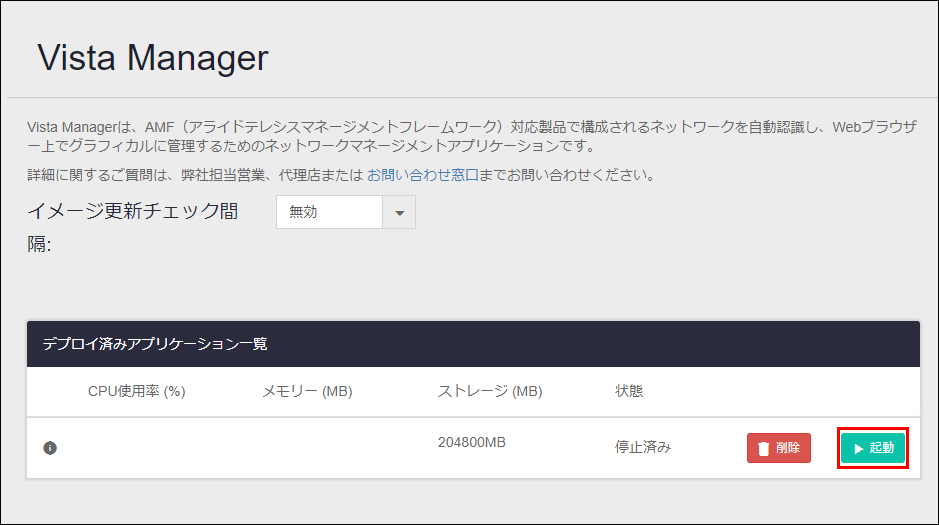Click the ストレージ (MB) column header

coord(490,392)
